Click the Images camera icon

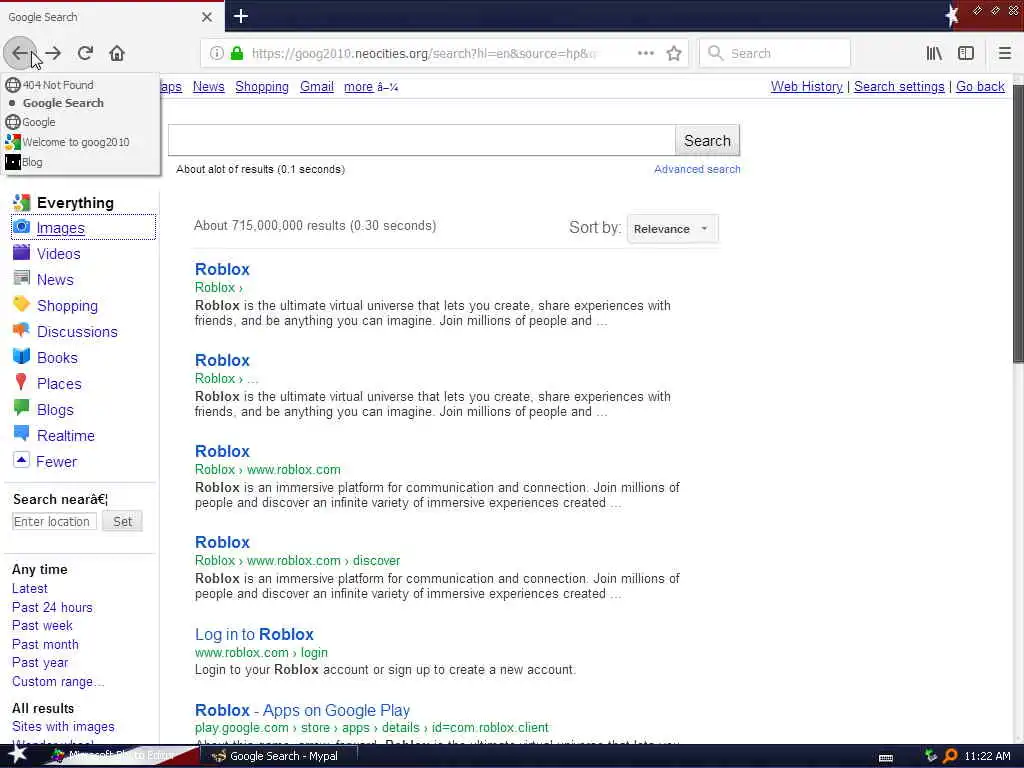(x=22, y=227)
